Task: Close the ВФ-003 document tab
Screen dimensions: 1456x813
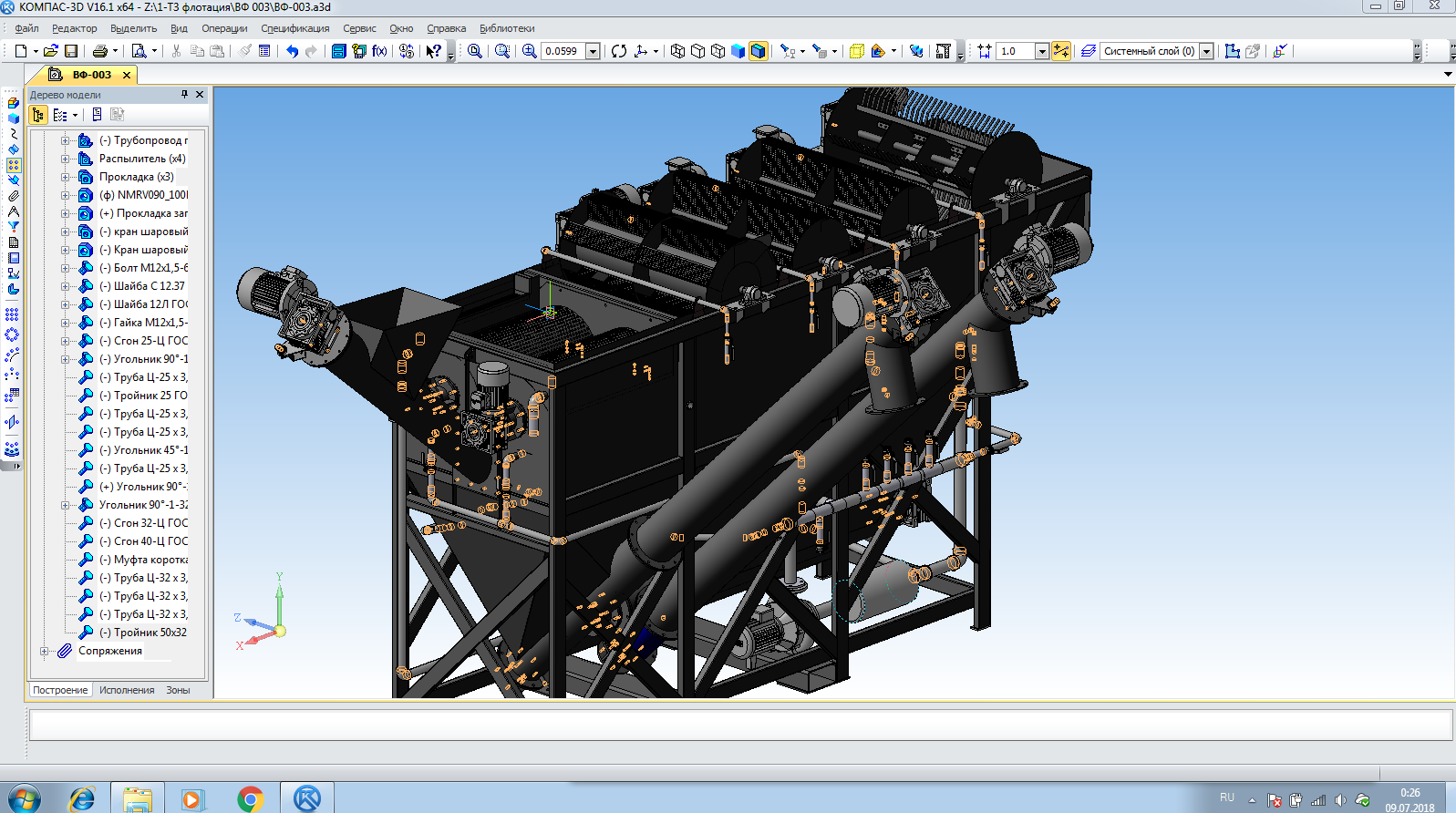Action: (127, 75)
